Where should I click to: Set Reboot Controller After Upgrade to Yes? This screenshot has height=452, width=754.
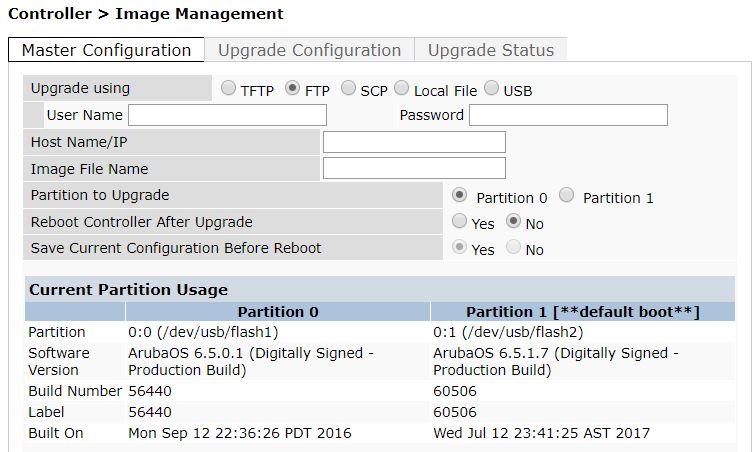click(x=460, y=221)
